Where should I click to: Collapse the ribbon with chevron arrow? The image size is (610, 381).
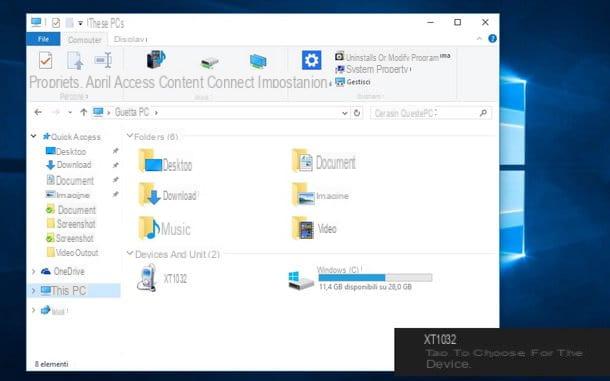(479, 39)
